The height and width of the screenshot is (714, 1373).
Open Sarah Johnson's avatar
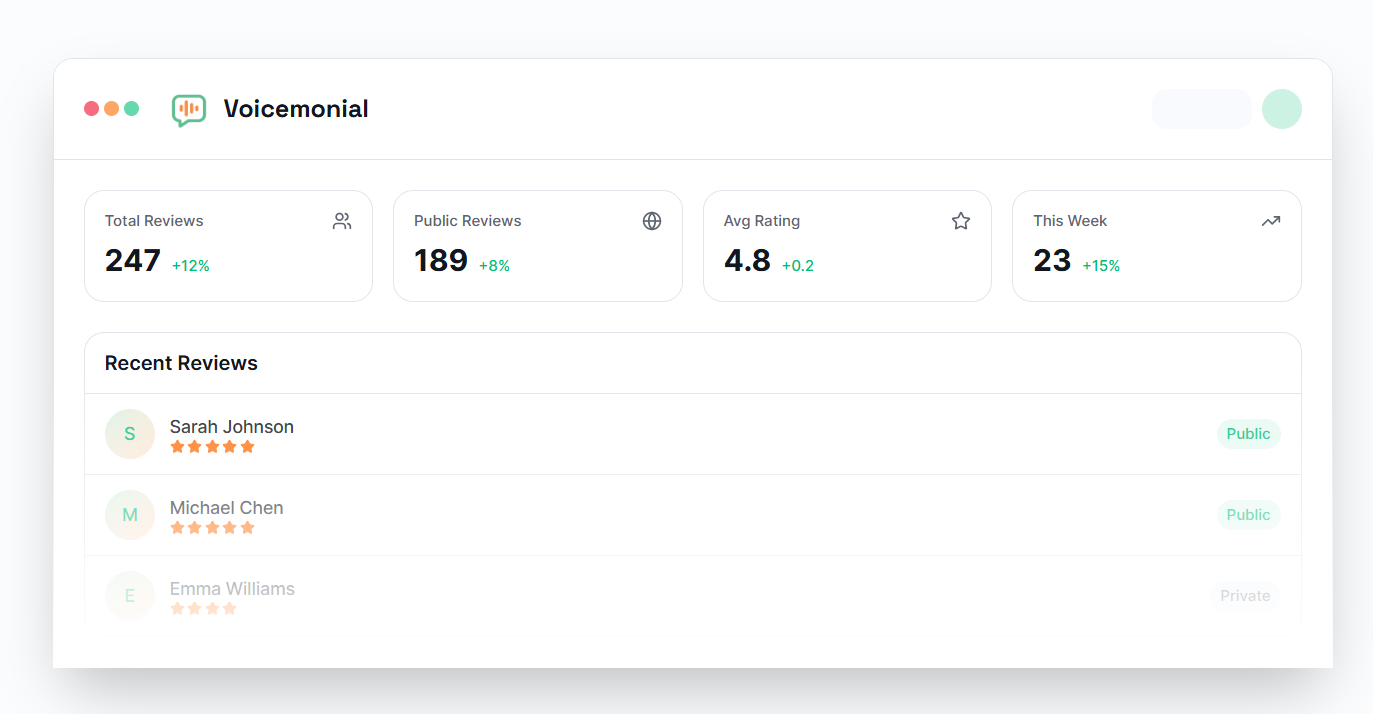(129, 433)
